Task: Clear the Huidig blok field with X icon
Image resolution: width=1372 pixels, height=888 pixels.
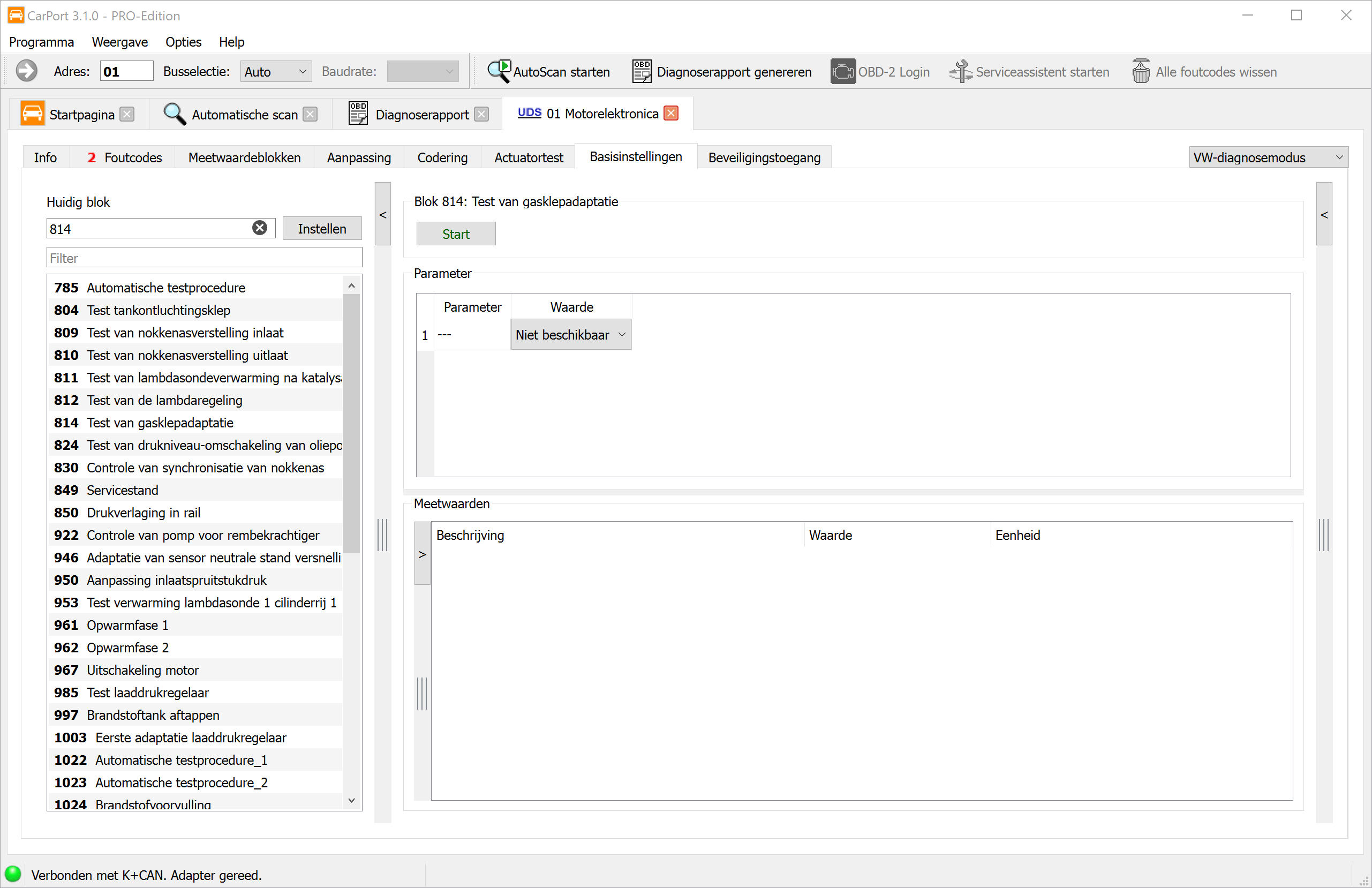Action: pyautogui.click(x=260, y=228)
